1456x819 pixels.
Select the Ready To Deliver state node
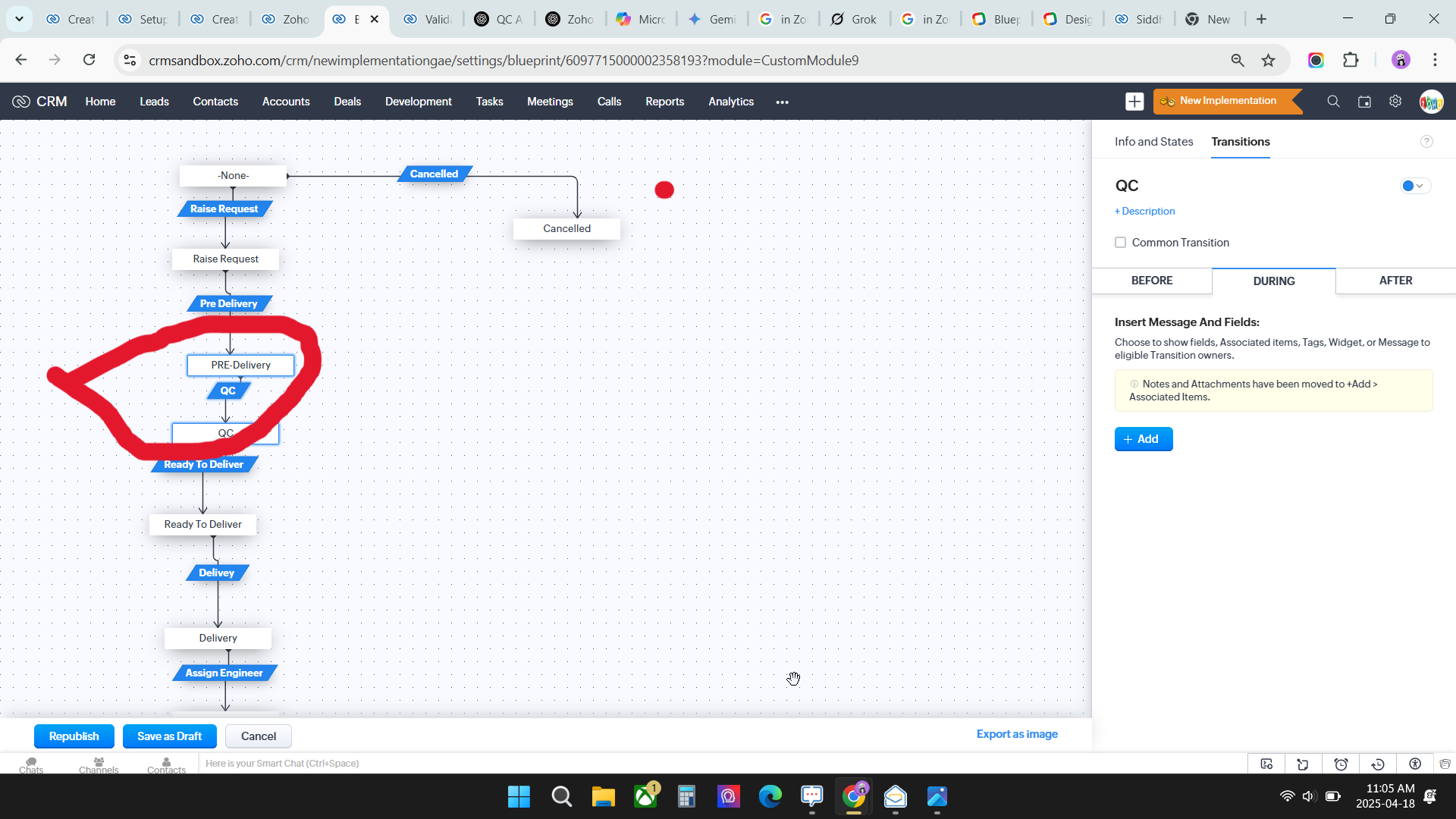[x=202, y=525]
